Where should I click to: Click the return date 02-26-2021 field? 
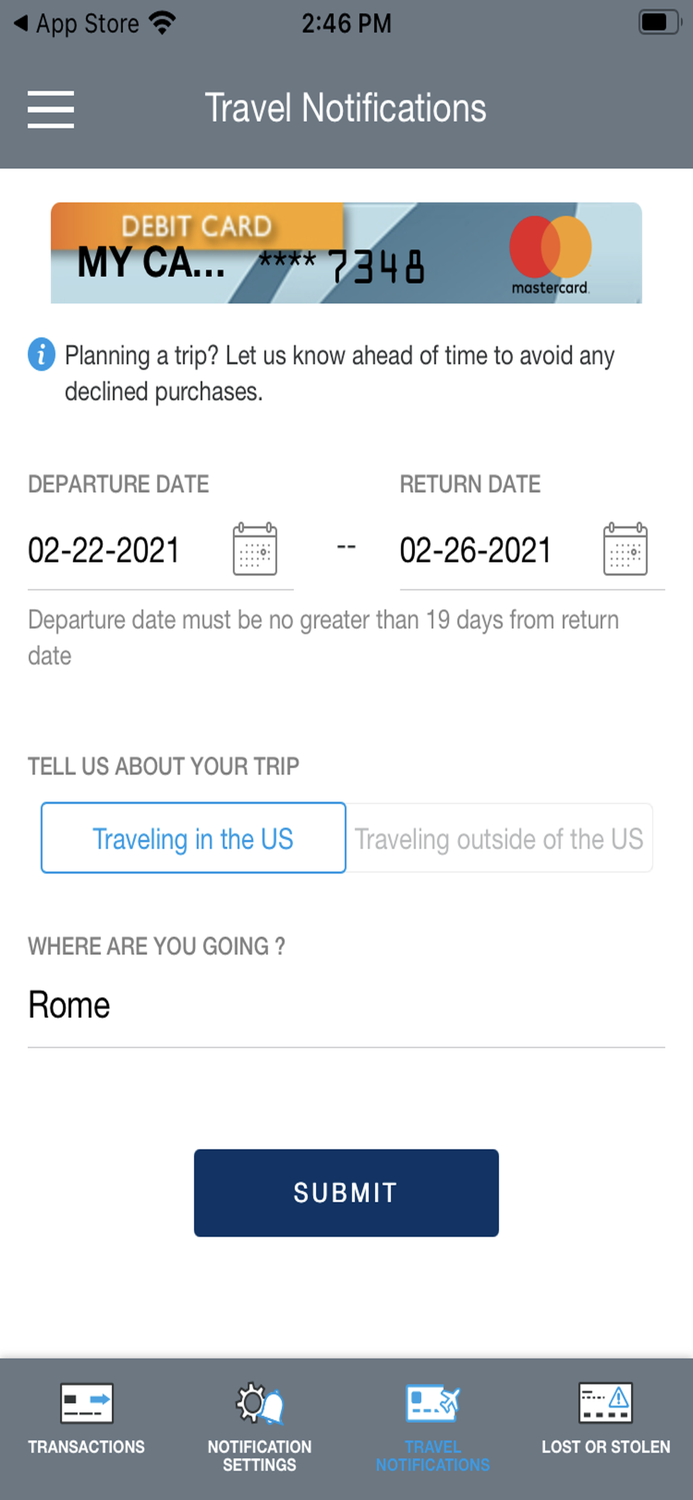(x=476, y=550)
